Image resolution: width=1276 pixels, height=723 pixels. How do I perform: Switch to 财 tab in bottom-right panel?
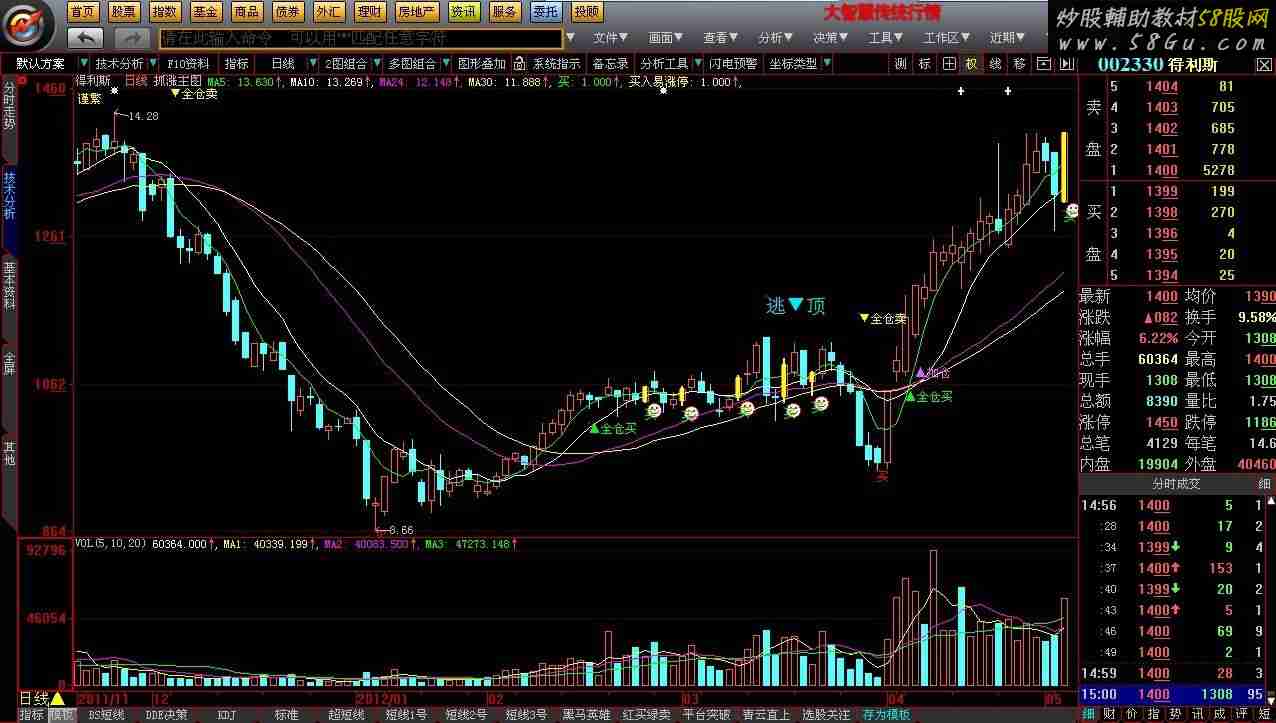tap(1110, 715)
